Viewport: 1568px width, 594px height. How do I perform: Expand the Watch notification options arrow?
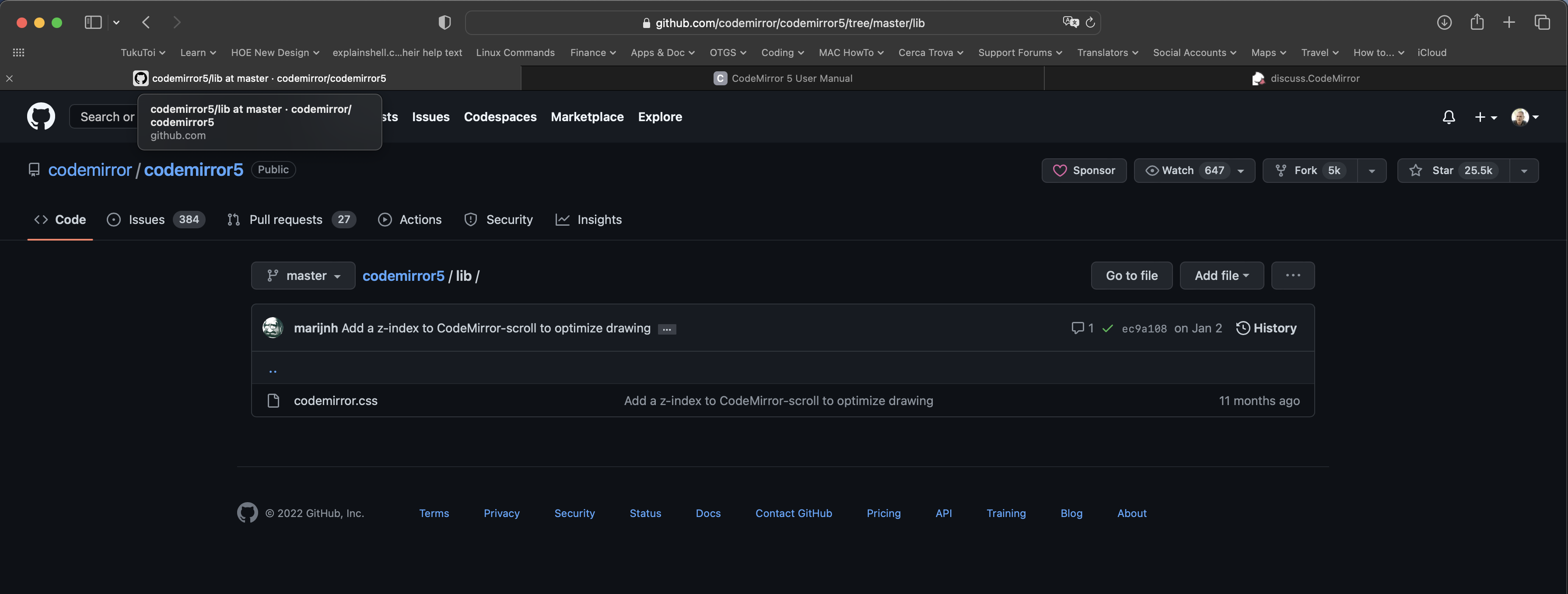tap(1240, 171)
